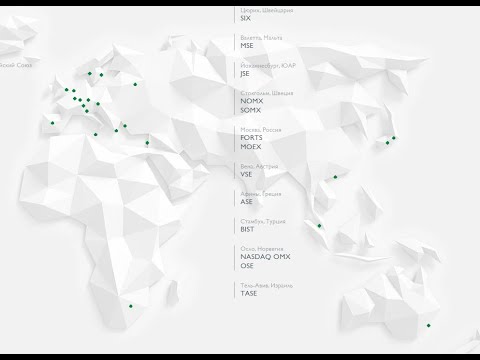Click the easternmost green dot in Japan
This screenshot has height=360, width=480.
[x=394, y=138]
